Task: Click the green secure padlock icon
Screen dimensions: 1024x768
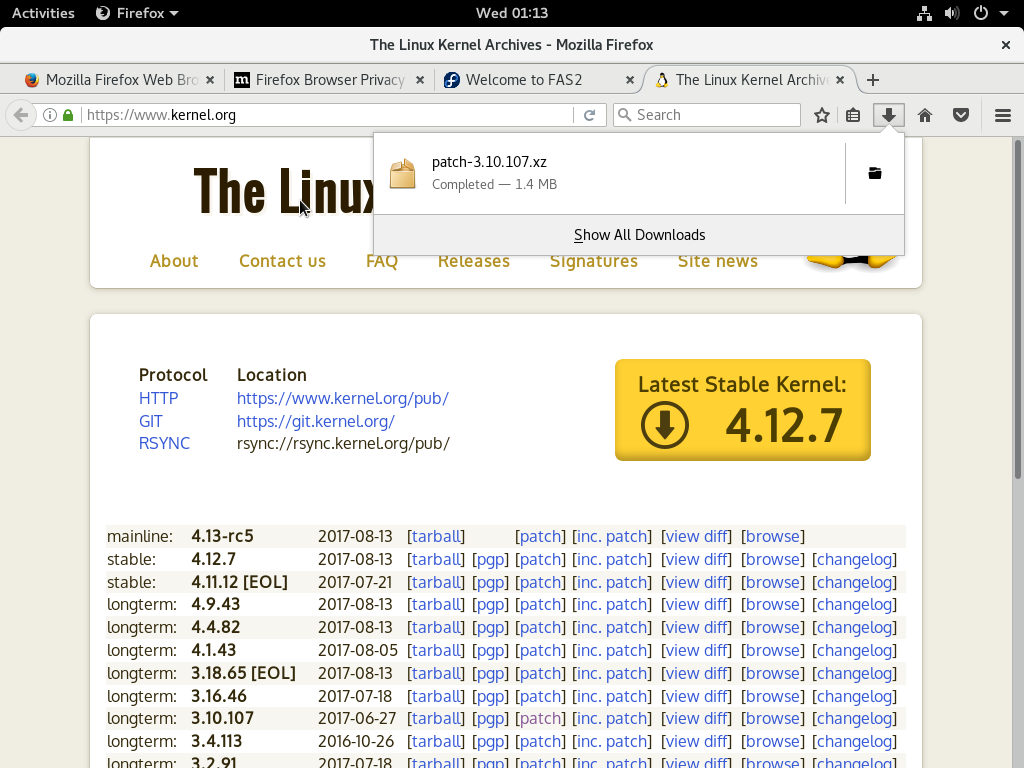Action: click(68, 116)
